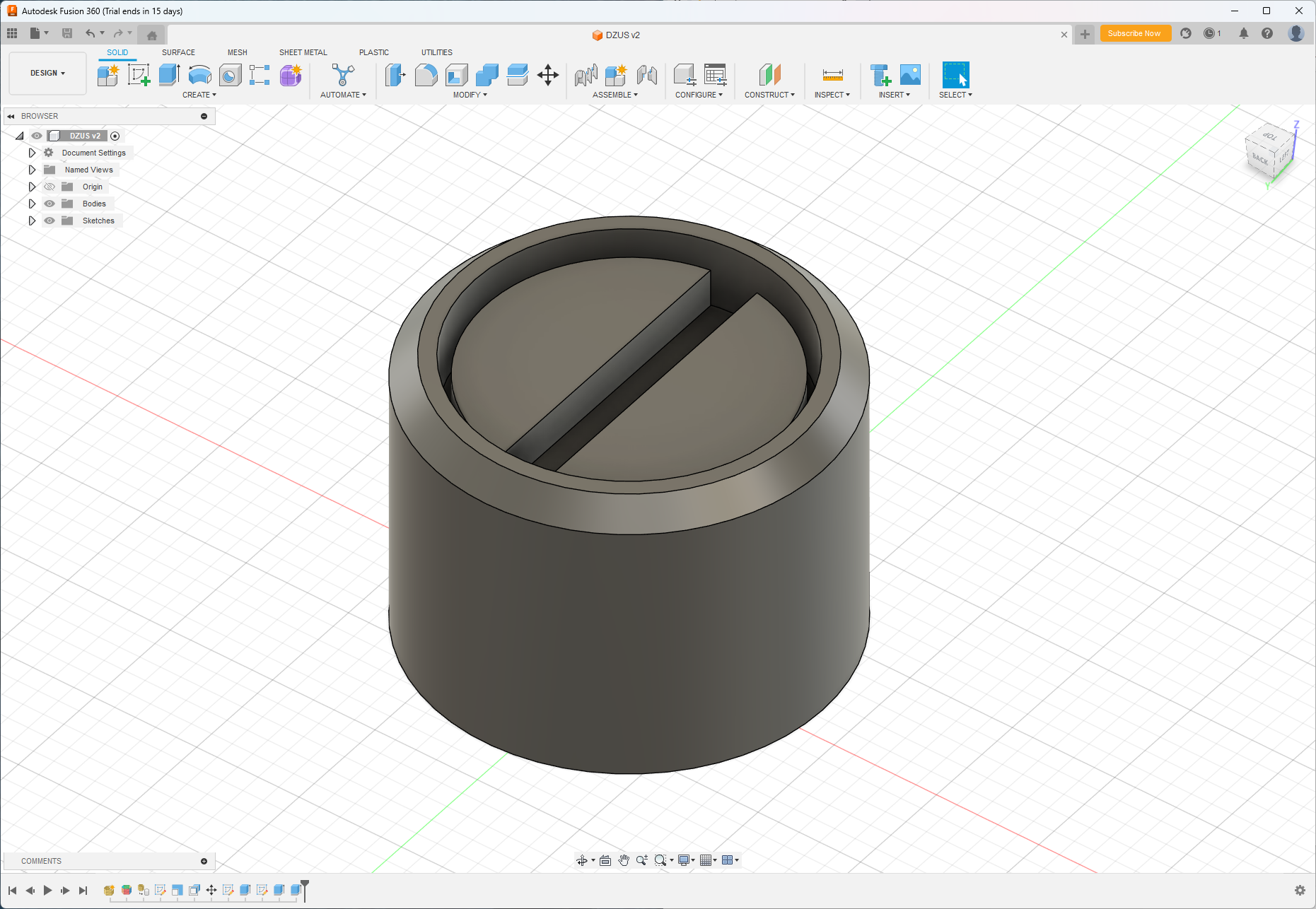The image size is (1316, 909).
Task: Click the Subscribe Now button
Action: (1134, 33)
